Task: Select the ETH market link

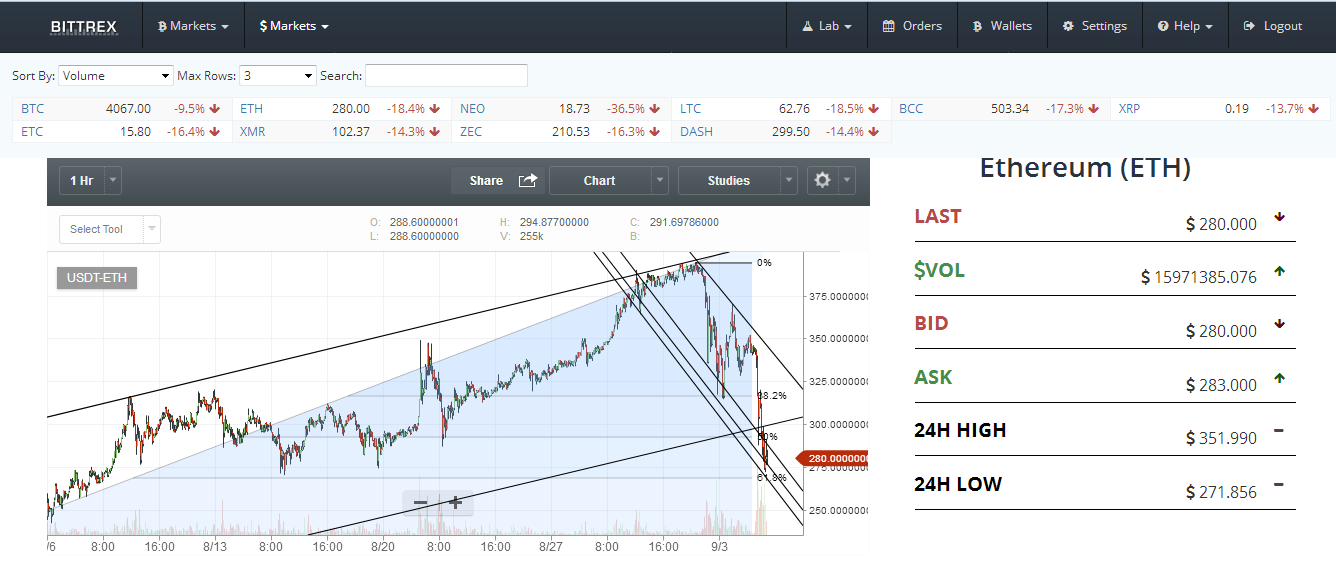Action: (251, 108)
